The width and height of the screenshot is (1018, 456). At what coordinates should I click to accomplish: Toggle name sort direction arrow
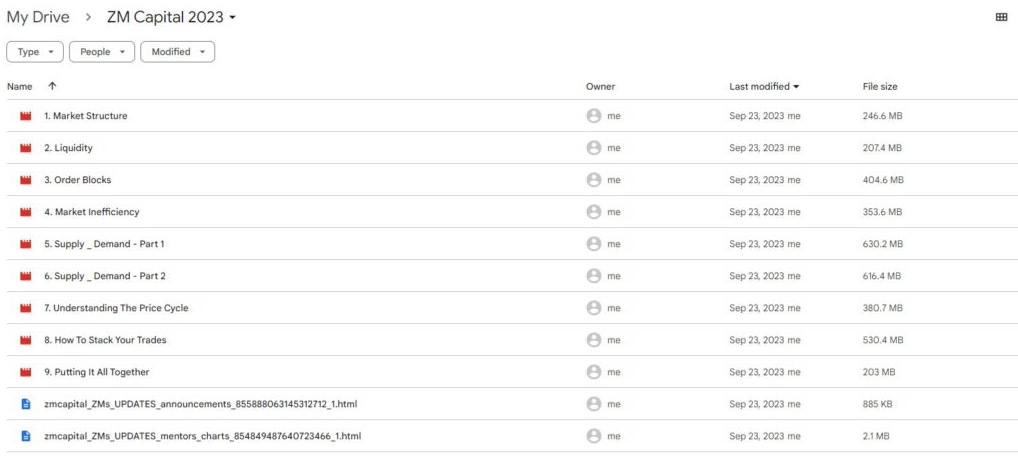(52, 86)
